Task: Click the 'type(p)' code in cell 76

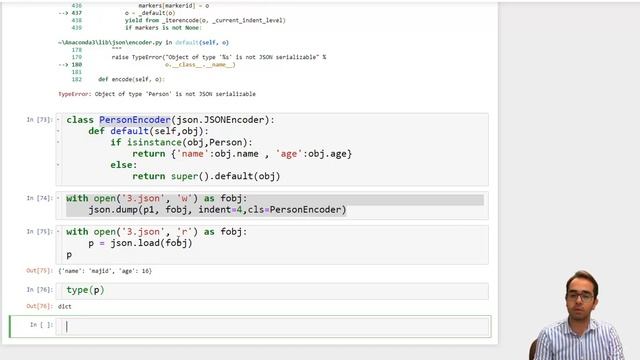Action: coord(85,290)
